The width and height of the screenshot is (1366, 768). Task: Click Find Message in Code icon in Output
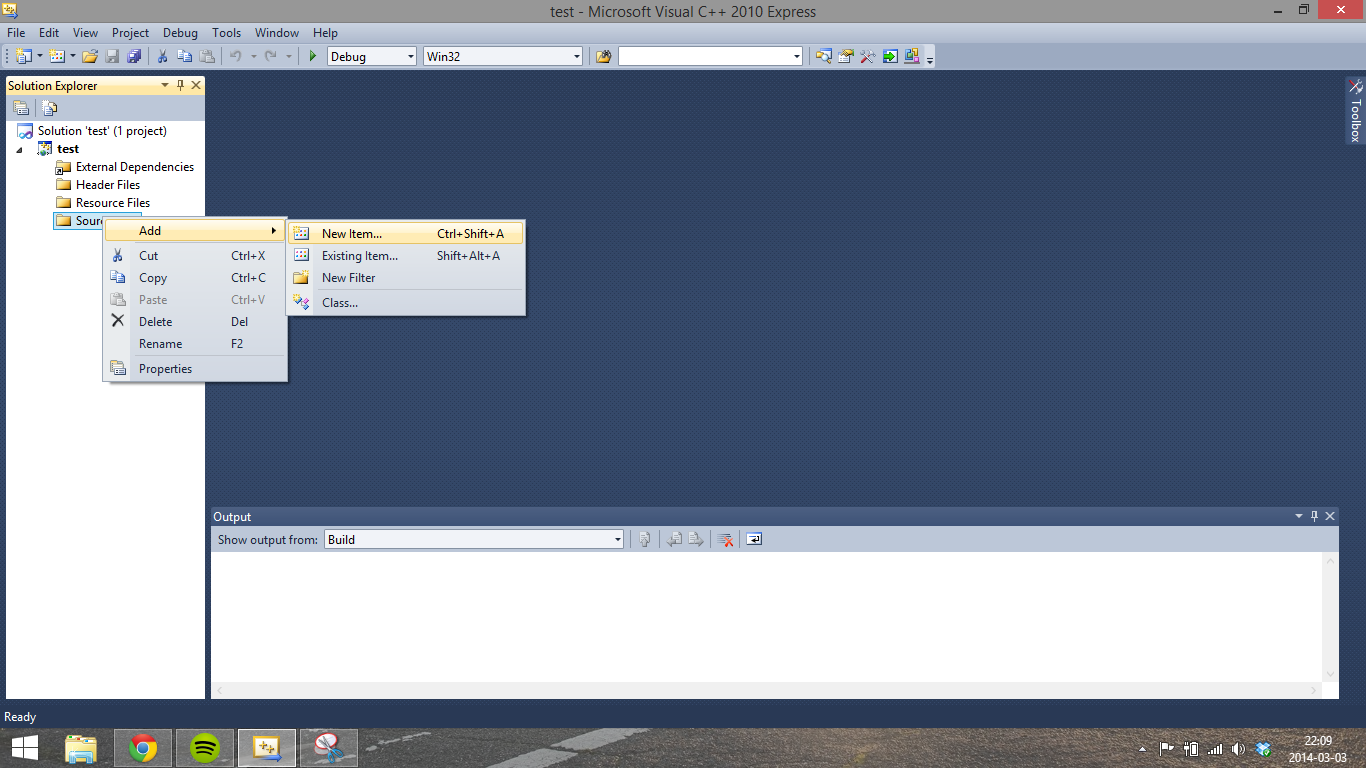(x=645, y=539)
